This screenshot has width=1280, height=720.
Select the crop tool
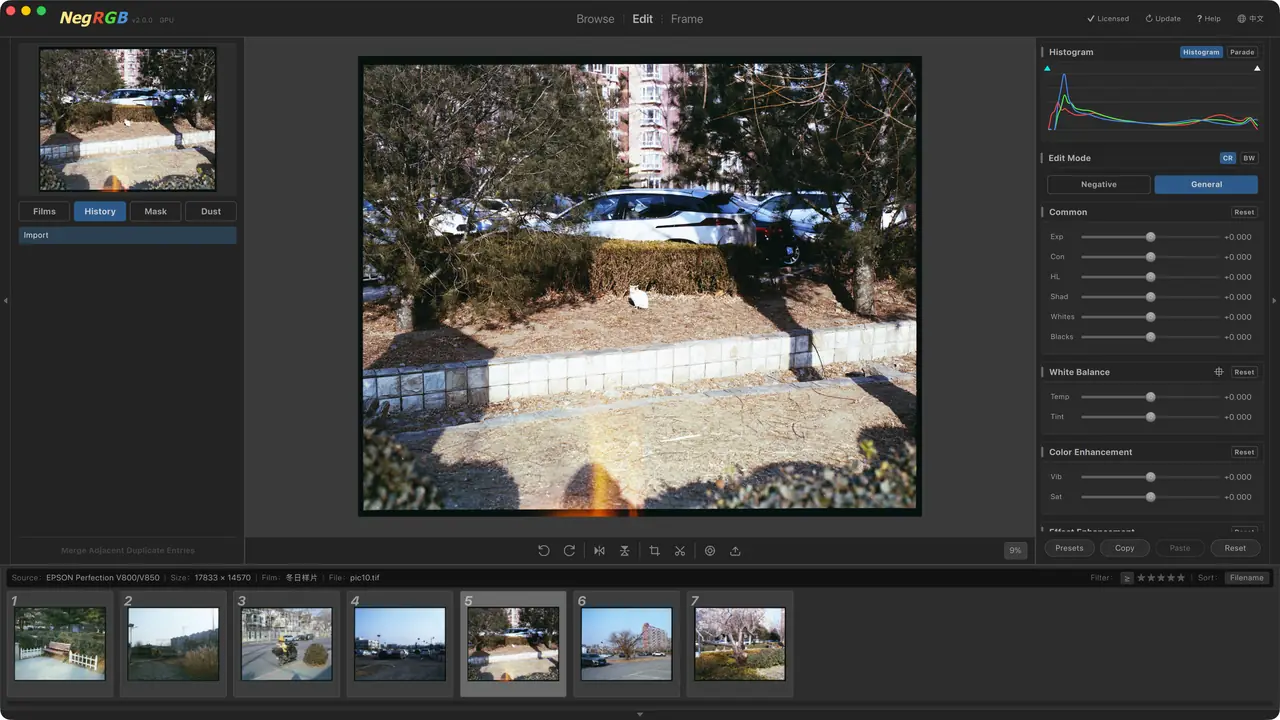point(654,551)
